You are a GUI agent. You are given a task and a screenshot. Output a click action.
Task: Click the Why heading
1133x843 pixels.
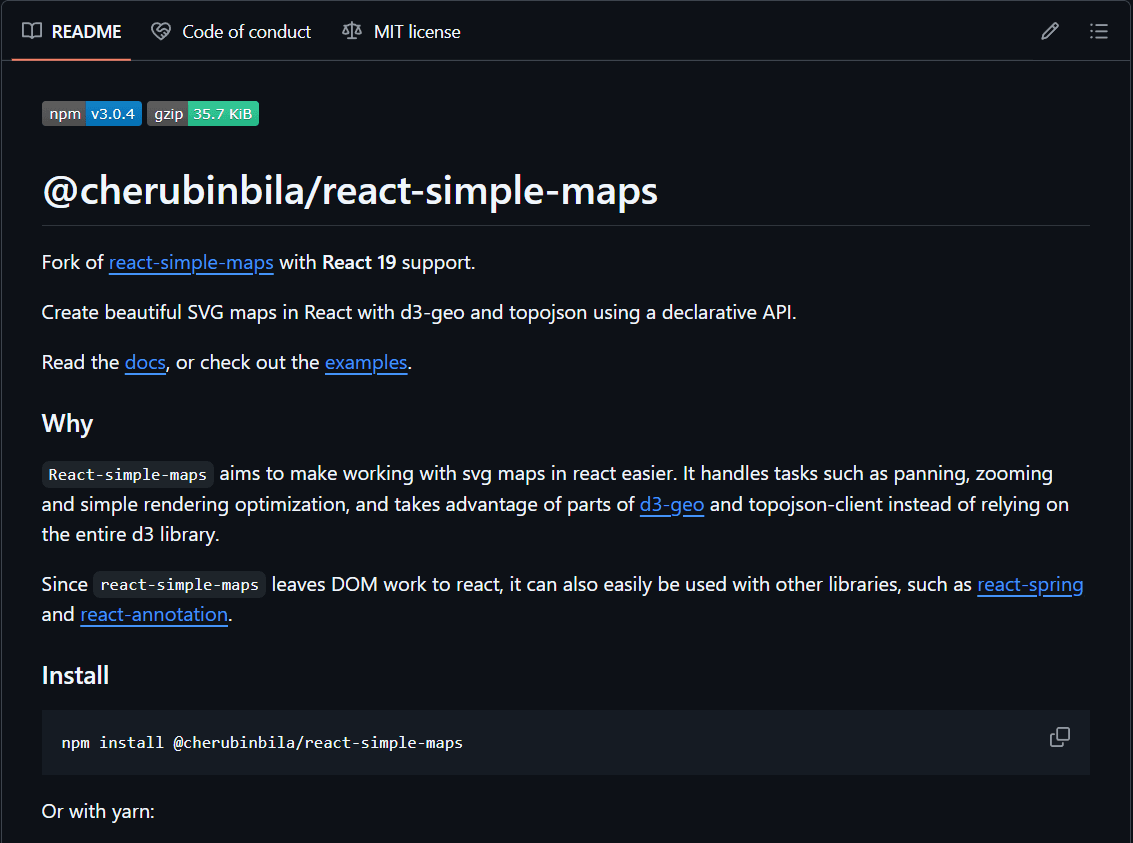pyautogui.click(x=67, y=423)
